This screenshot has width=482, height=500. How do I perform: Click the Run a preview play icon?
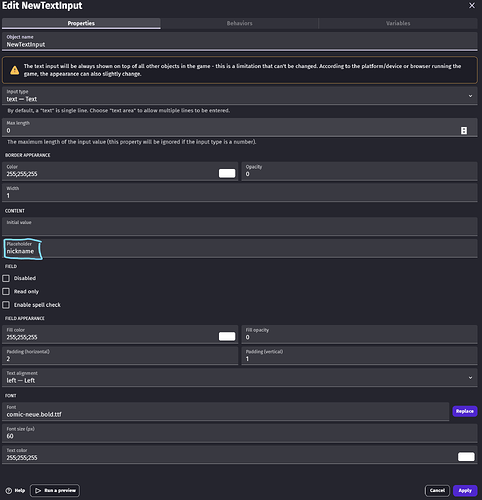(38, 491)
